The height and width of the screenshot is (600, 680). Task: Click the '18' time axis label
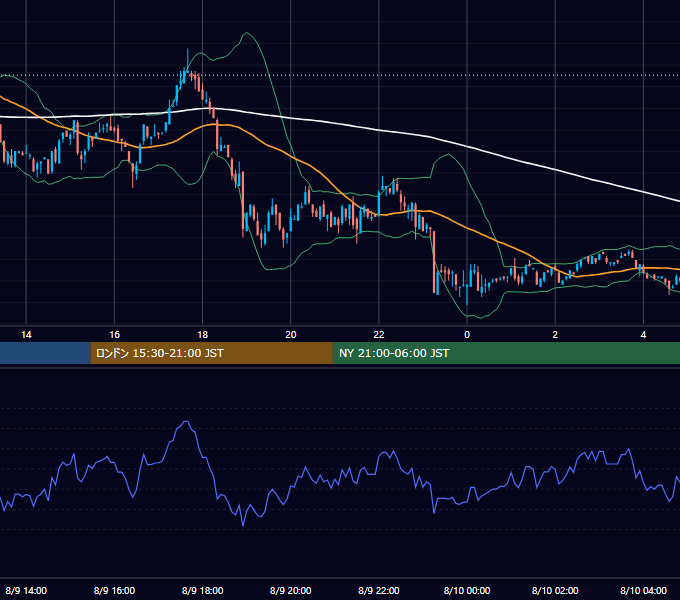pos(203,335)
